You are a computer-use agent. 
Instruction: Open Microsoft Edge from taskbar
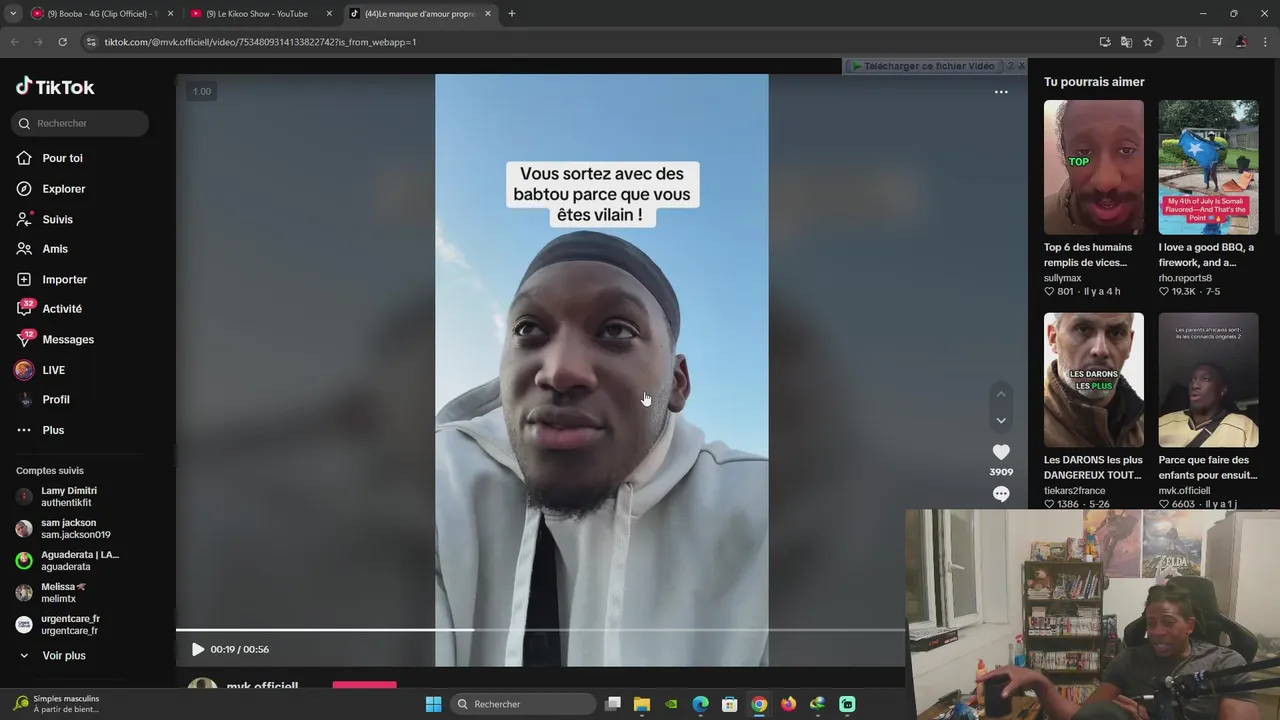click(701, 704)
